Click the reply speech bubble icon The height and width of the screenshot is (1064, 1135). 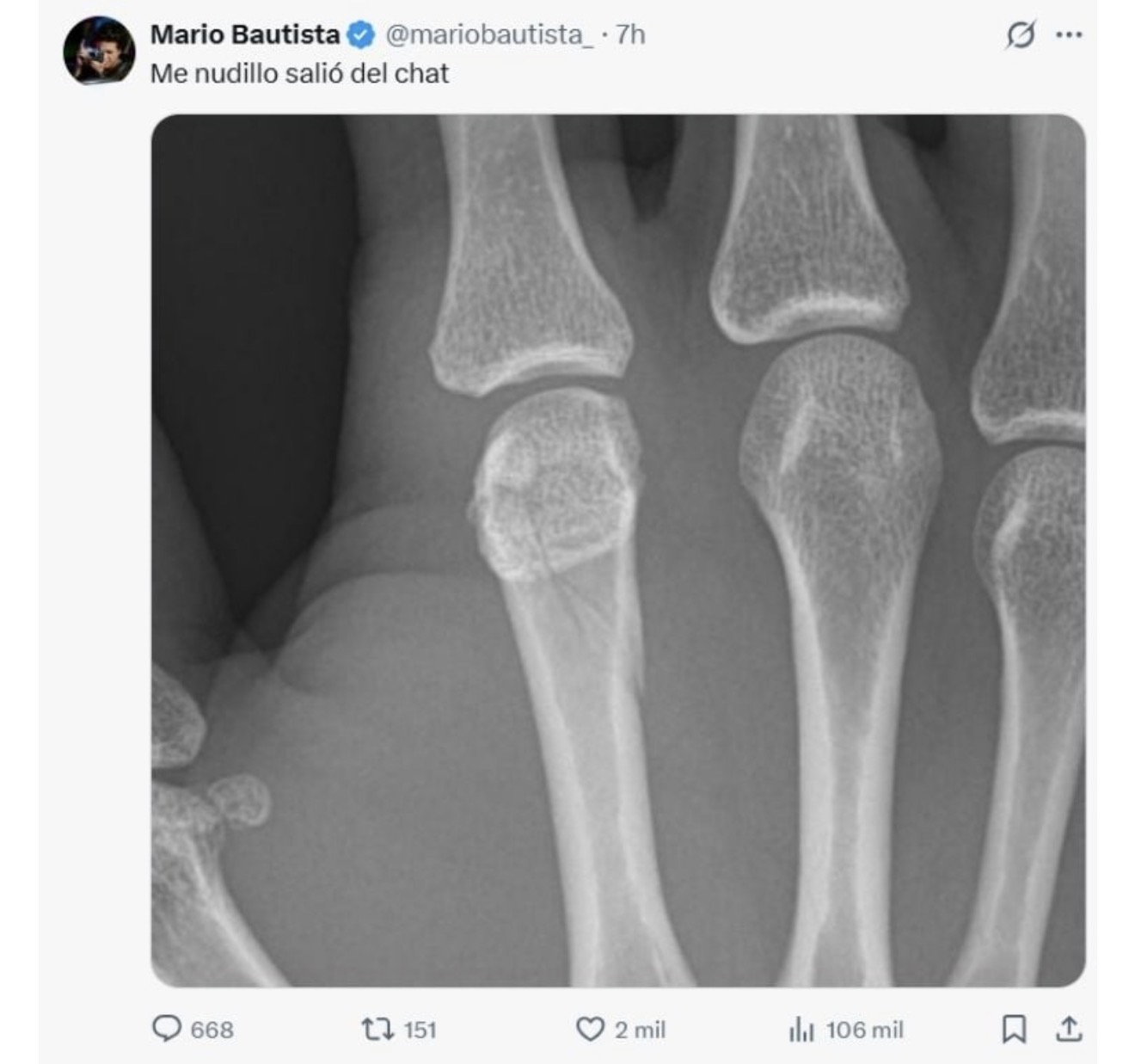[x=166, y=1029]
